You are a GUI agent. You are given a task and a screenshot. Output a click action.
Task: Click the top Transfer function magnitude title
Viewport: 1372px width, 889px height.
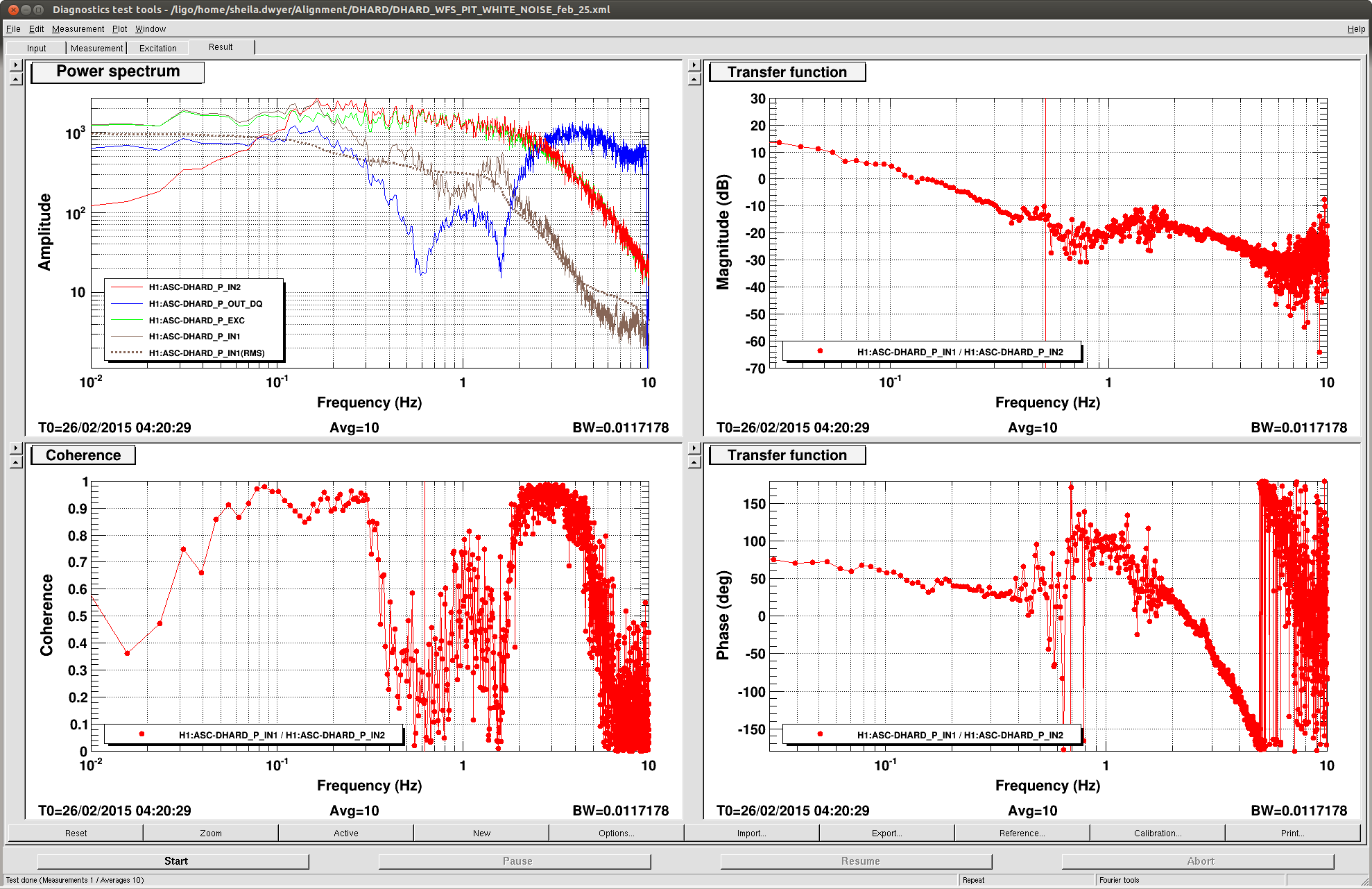[787, 72]
